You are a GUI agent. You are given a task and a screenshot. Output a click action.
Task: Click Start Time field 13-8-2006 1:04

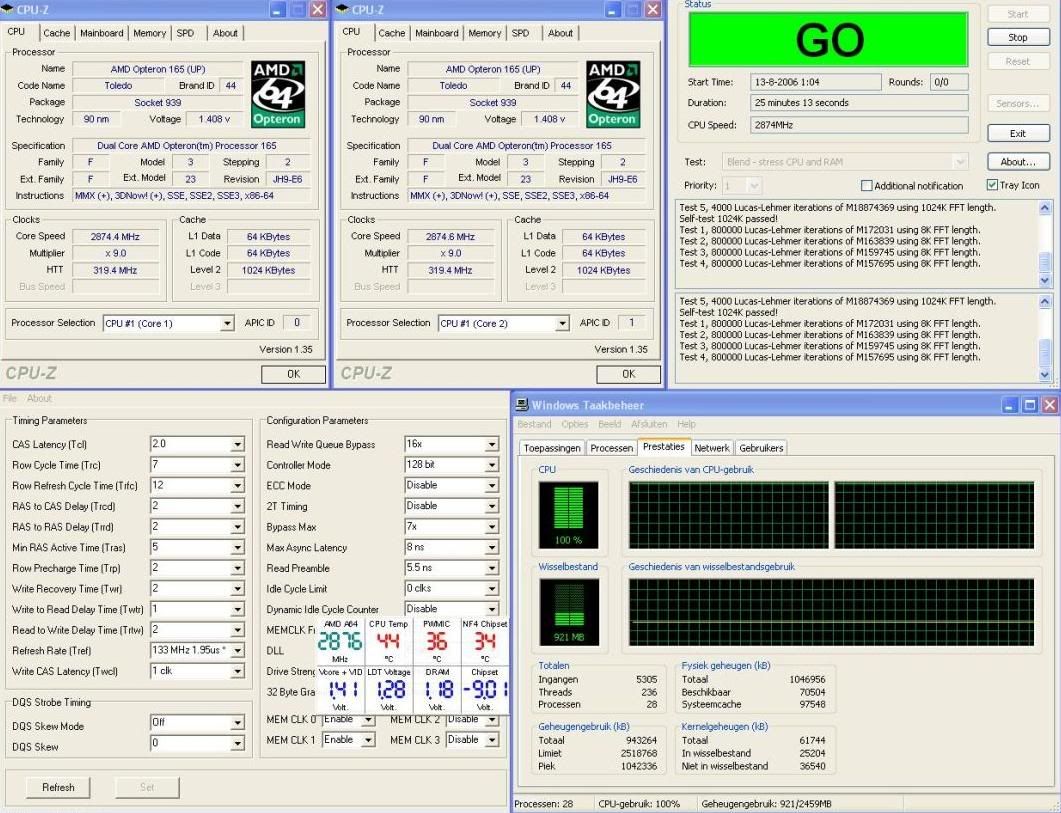(815, 82)
